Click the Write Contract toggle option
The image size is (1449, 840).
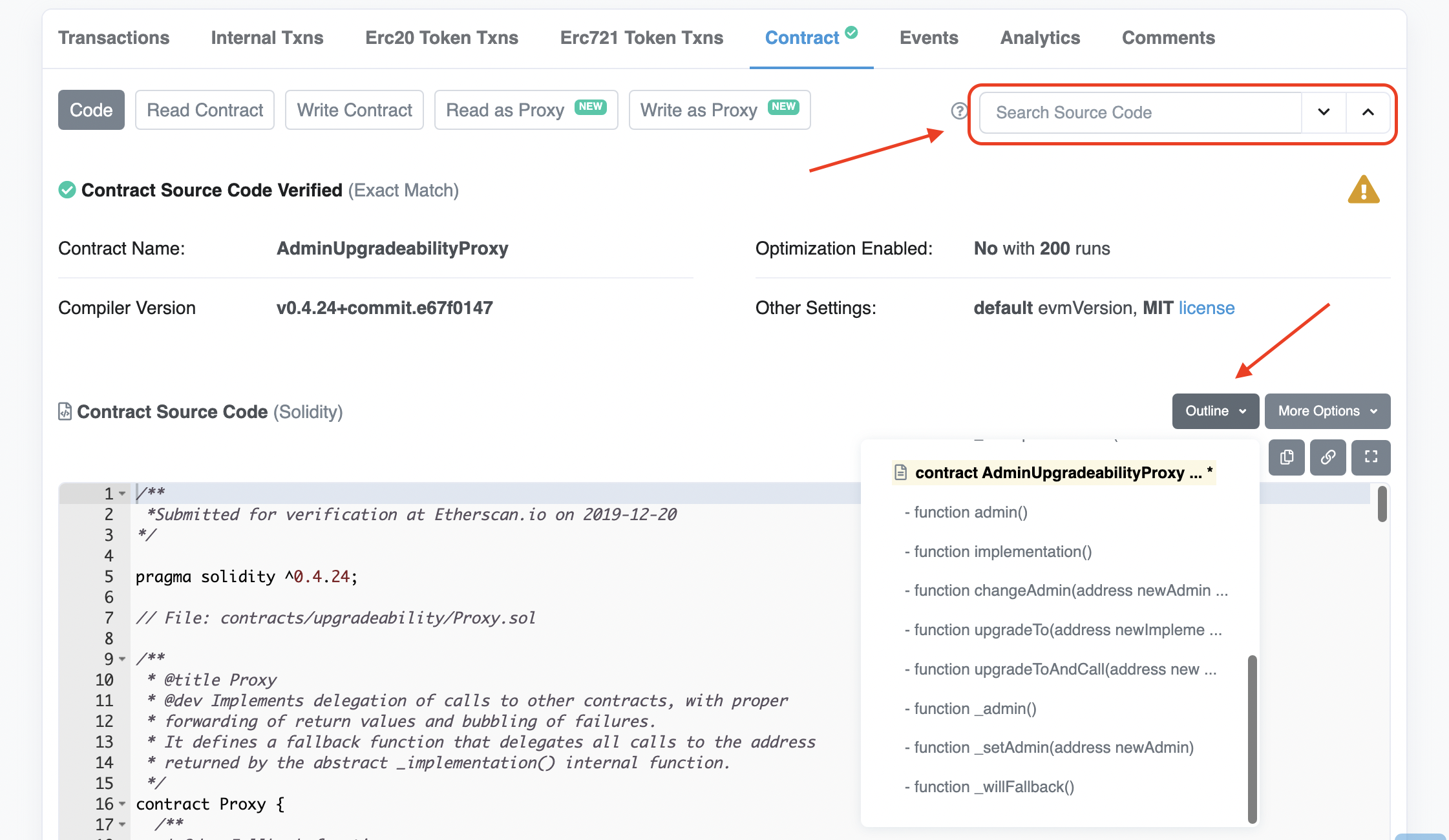click(x=353, y=111)
